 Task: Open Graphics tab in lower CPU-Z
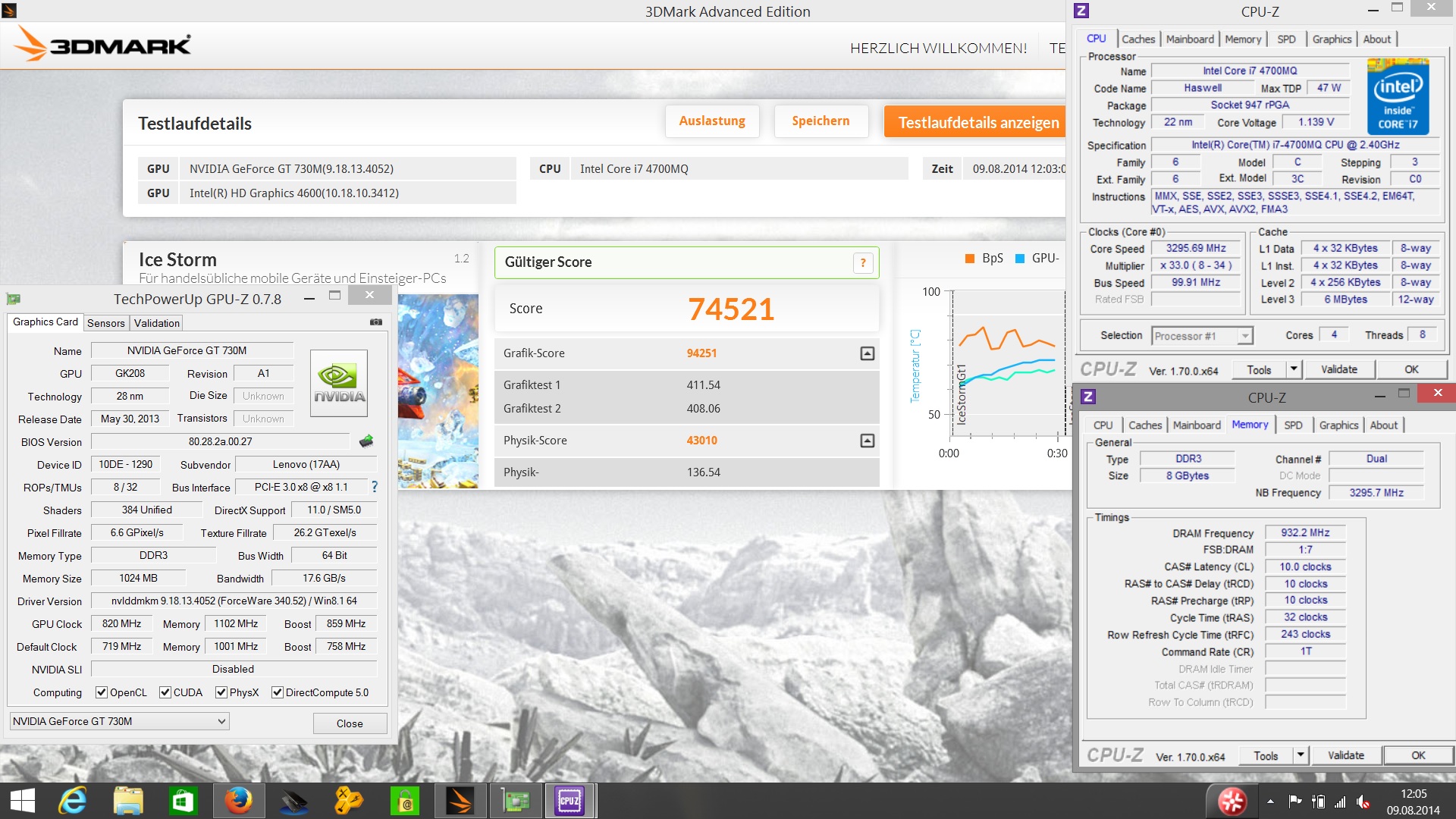[1338, 425]
